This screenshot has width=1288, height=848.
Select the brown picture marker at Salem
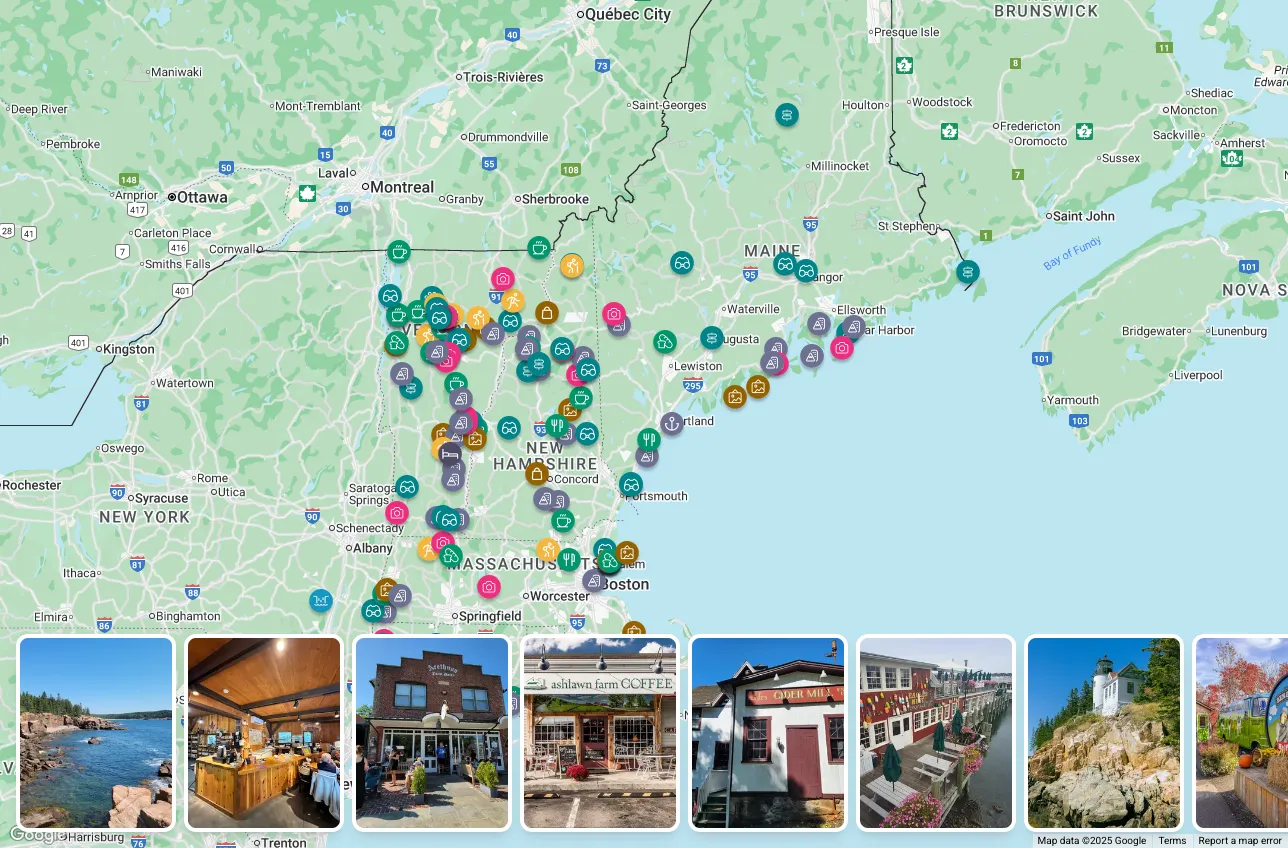point(627,552)
